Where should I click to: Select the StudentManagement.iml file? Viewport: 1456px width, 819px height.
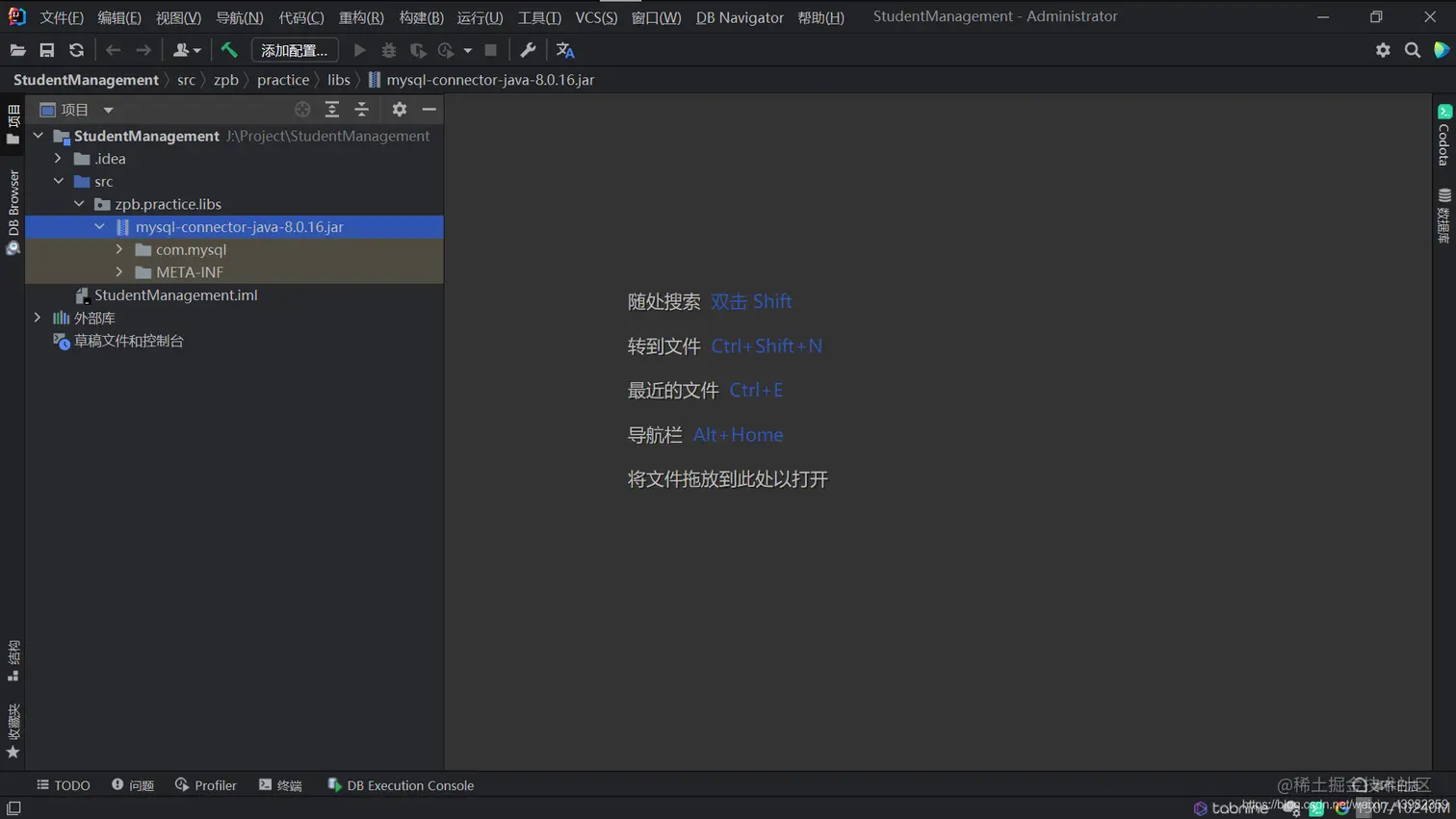pyautogui.click(x=173, y=295)
